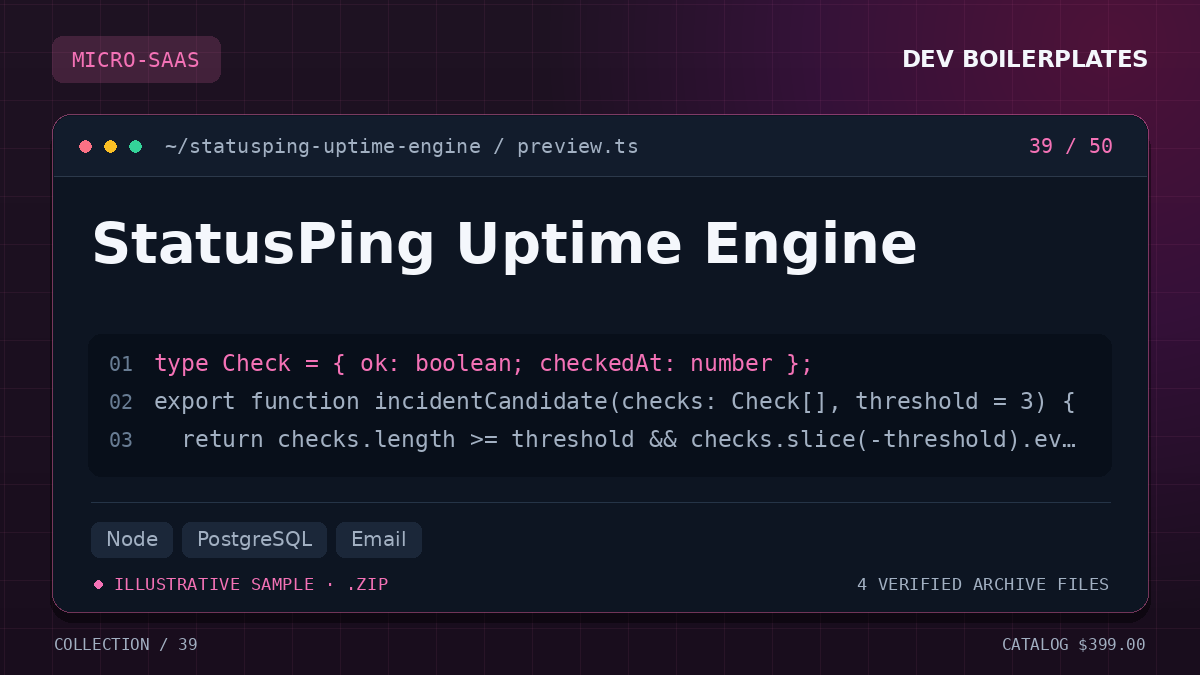This screenshot has width=1200, height=675.
Task: Click line number 03
Action: 121,440
